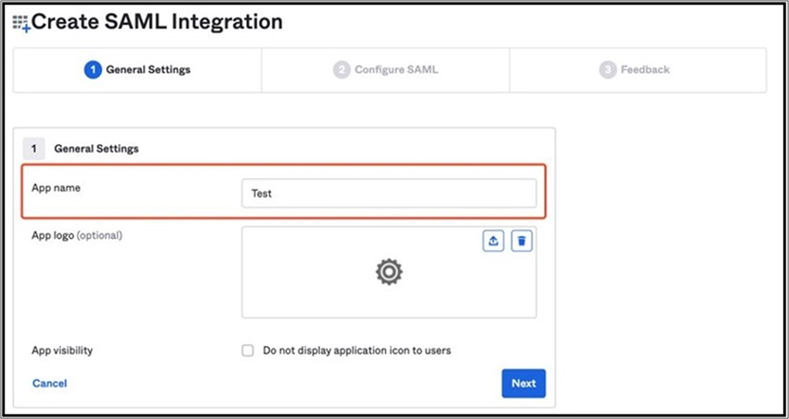Click the 'App visibility' label
This screenshot has width=789, height=419.
pyautogui.click(x=65, y=351)
